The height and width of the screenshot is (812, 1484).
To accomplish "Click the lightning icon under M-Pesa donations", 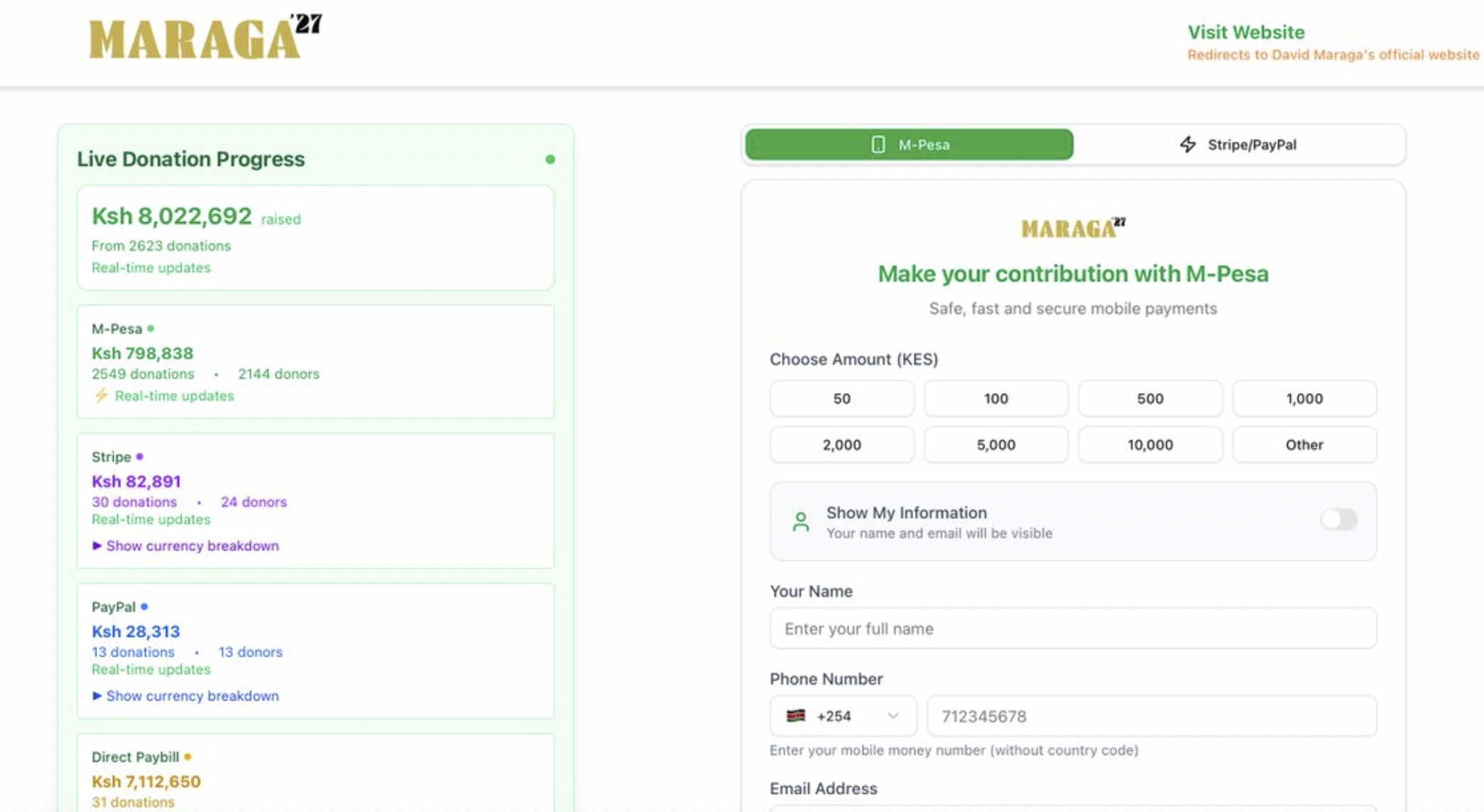I will [x=101, y=396].
